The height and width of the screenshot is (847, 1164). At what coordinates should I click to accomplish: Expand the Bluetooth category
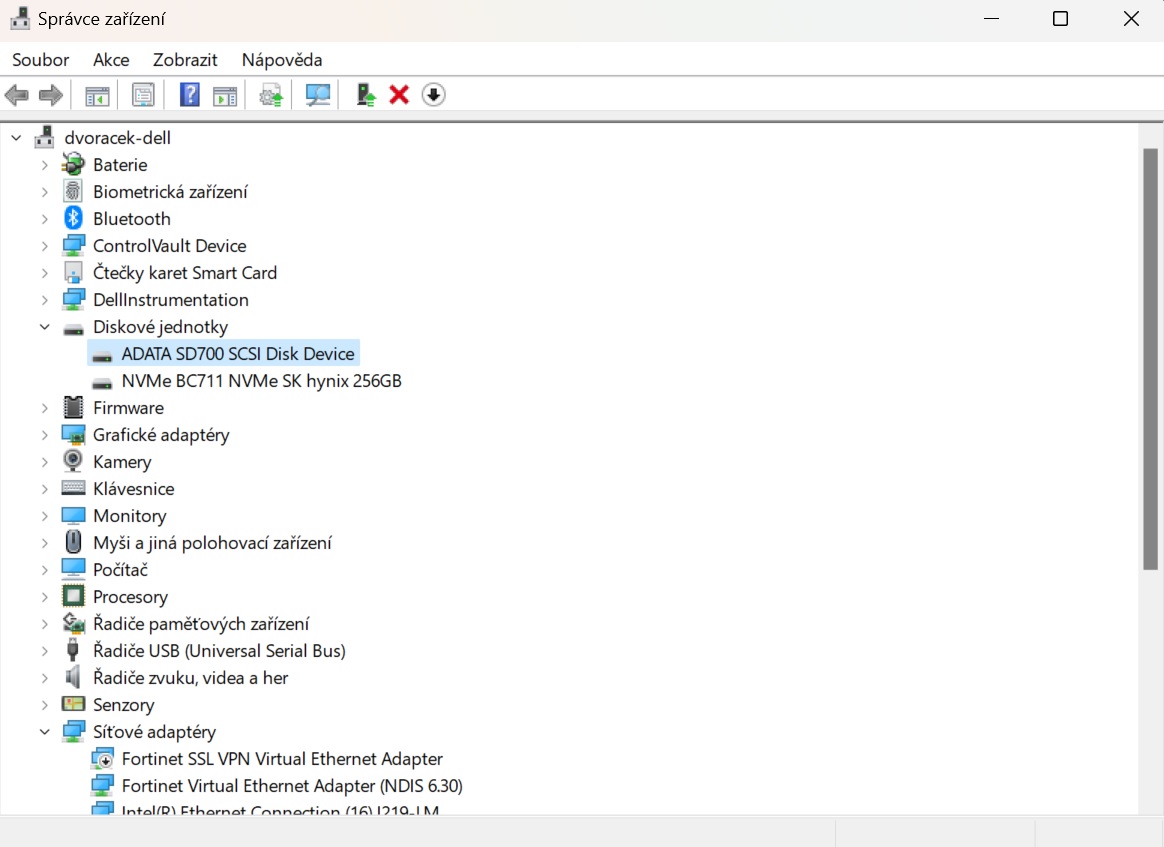pos(45,219)
